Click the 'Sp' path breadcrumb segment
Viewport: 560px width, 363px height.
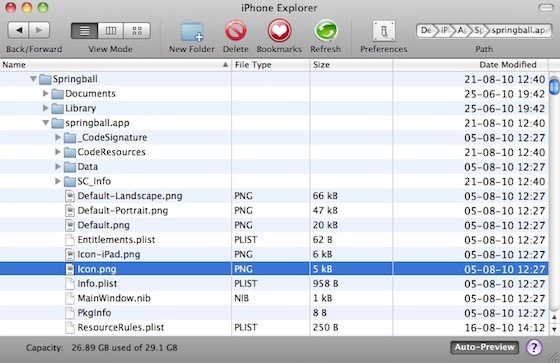pos(479,30)
